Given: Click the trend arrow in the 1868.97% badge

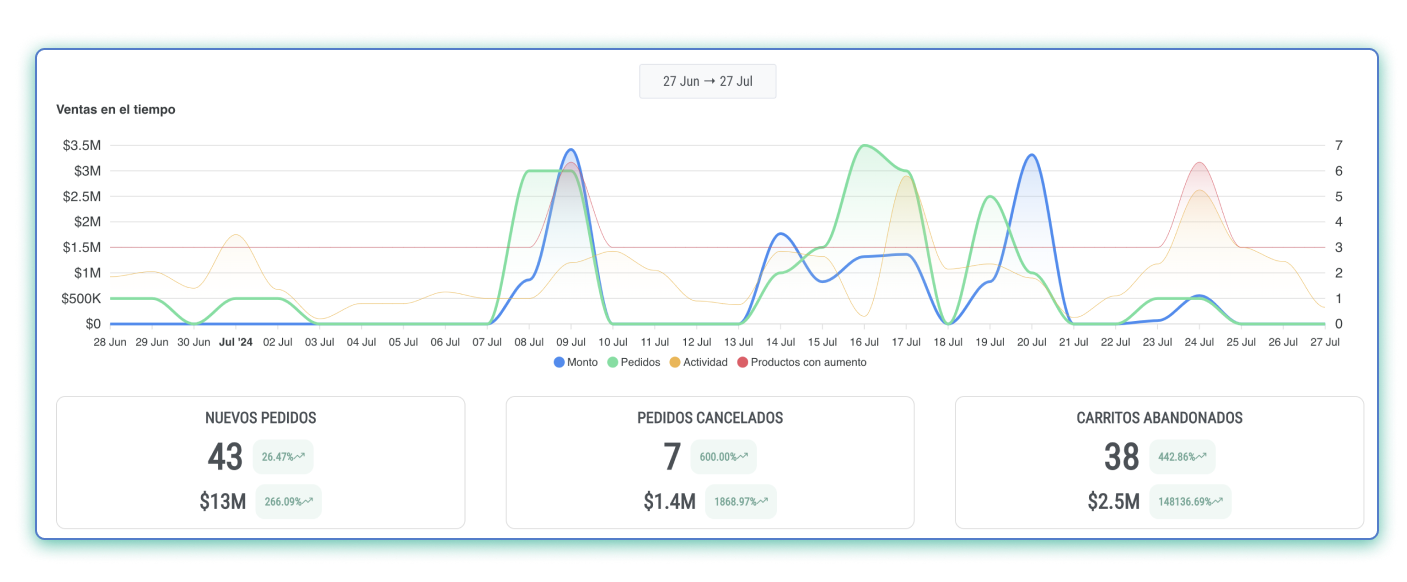Looking at the screenshot, I should 761,501.
